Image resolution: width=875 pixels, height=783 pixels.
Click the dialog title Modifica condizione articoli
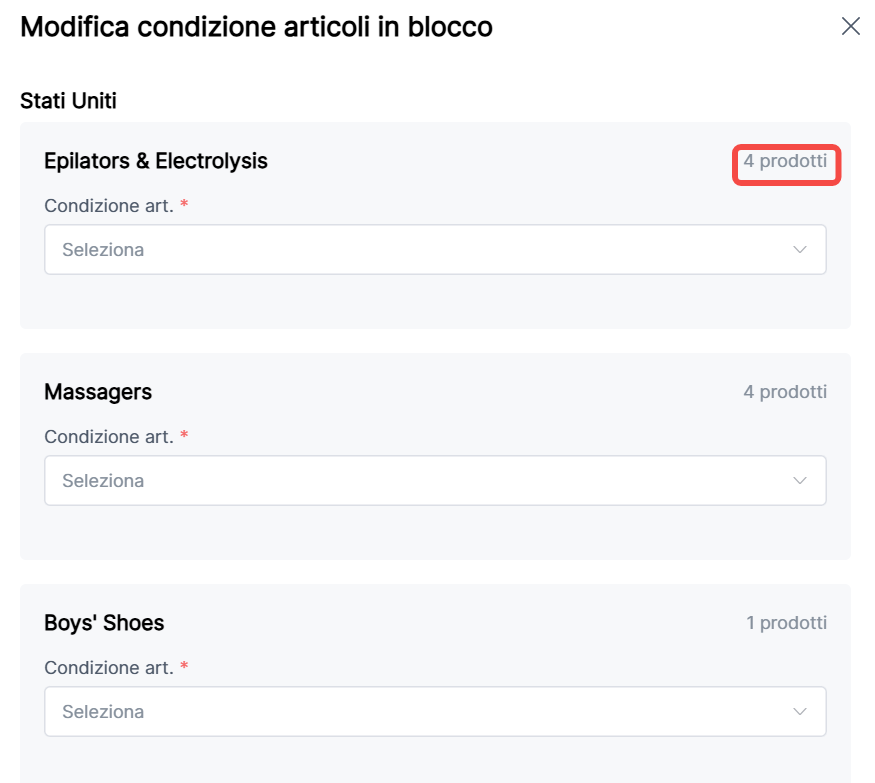click(256, 27)
